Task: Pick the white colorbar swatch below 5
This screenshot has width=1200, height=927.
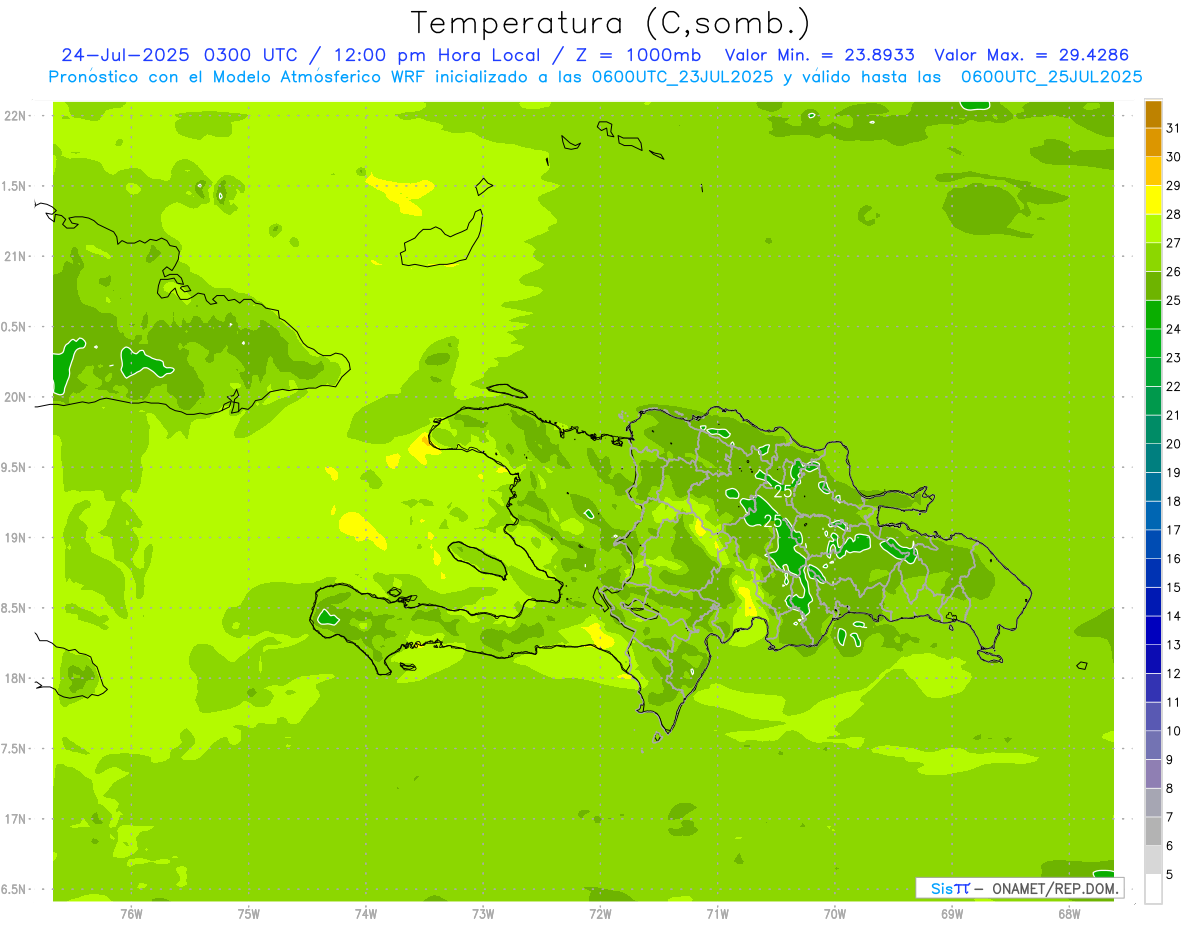Action: (1153, 889)
